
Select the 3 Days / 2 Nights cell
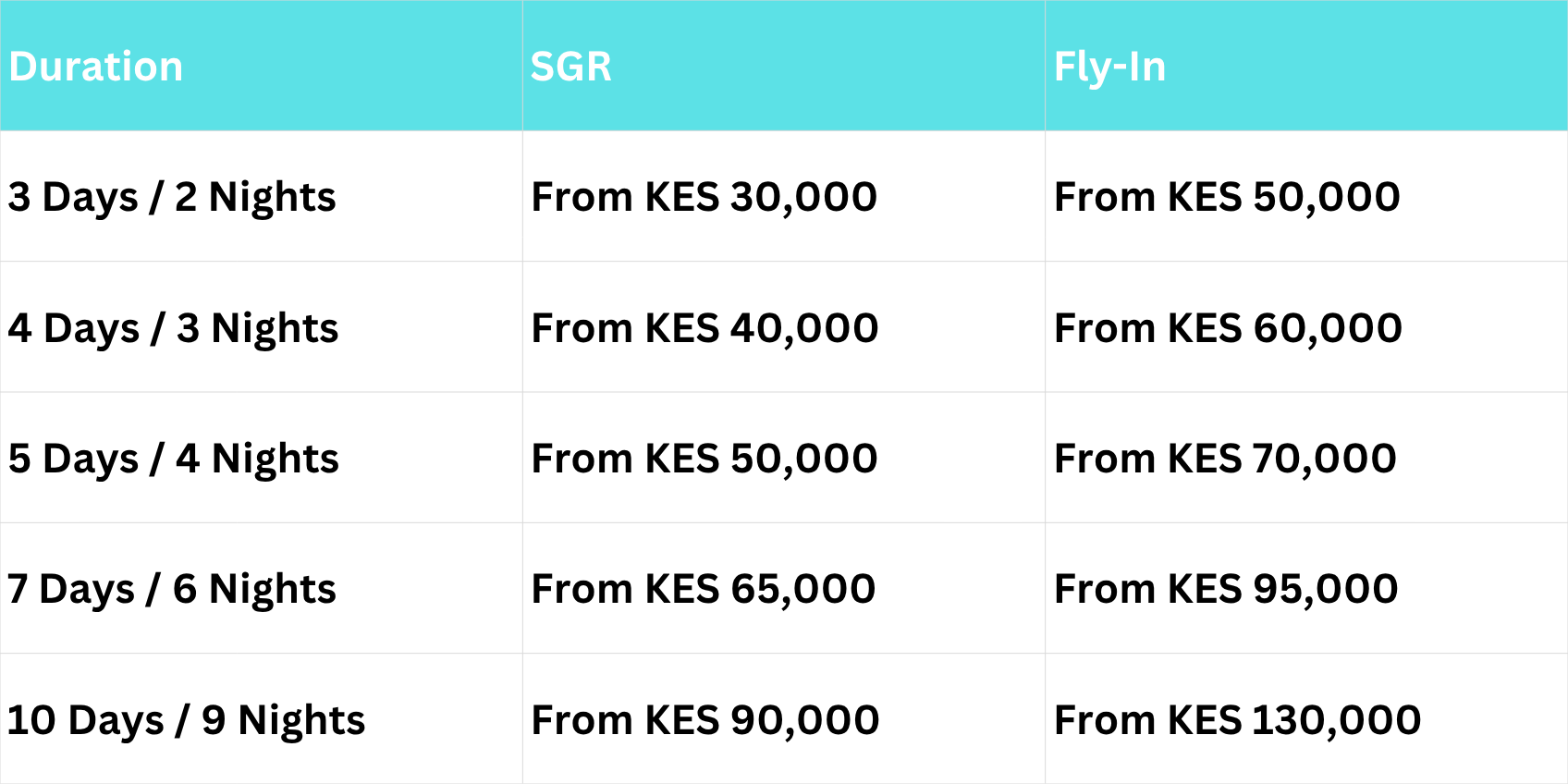pos(172,197)
